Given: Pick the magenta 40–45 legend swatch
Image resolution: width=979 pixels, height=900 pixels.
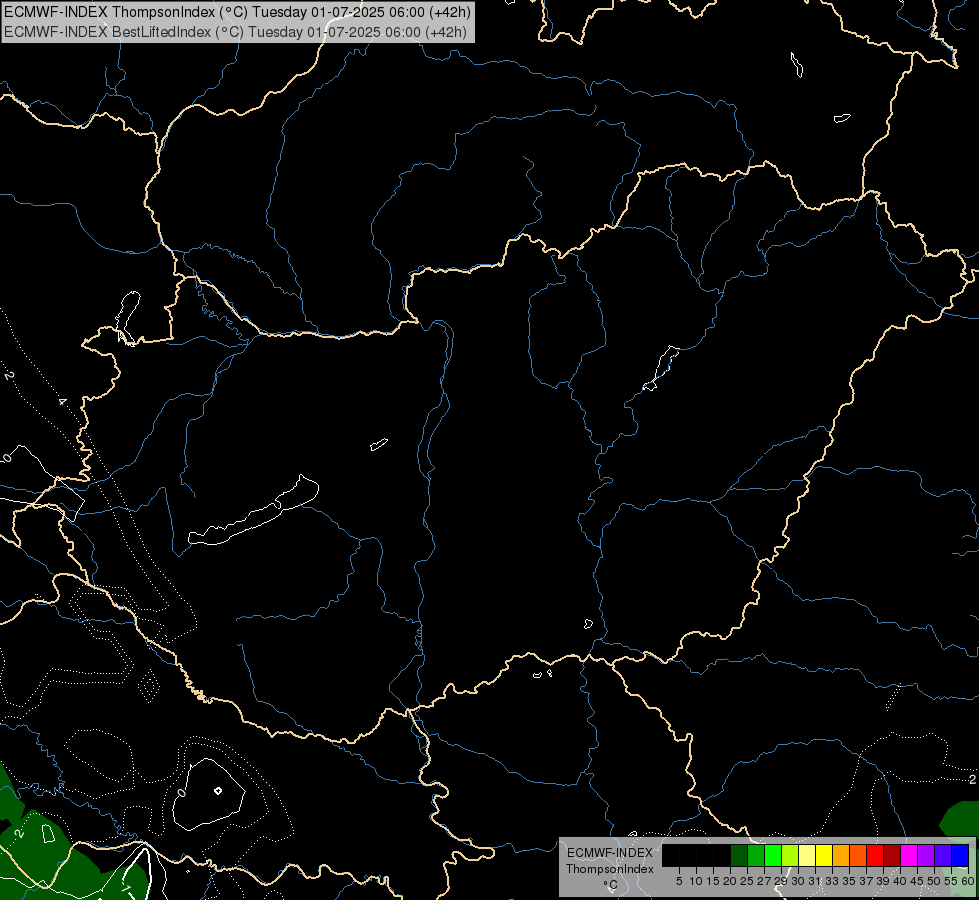Looking at the screenshot, I should pyautogui.click(x=909, y=856).
